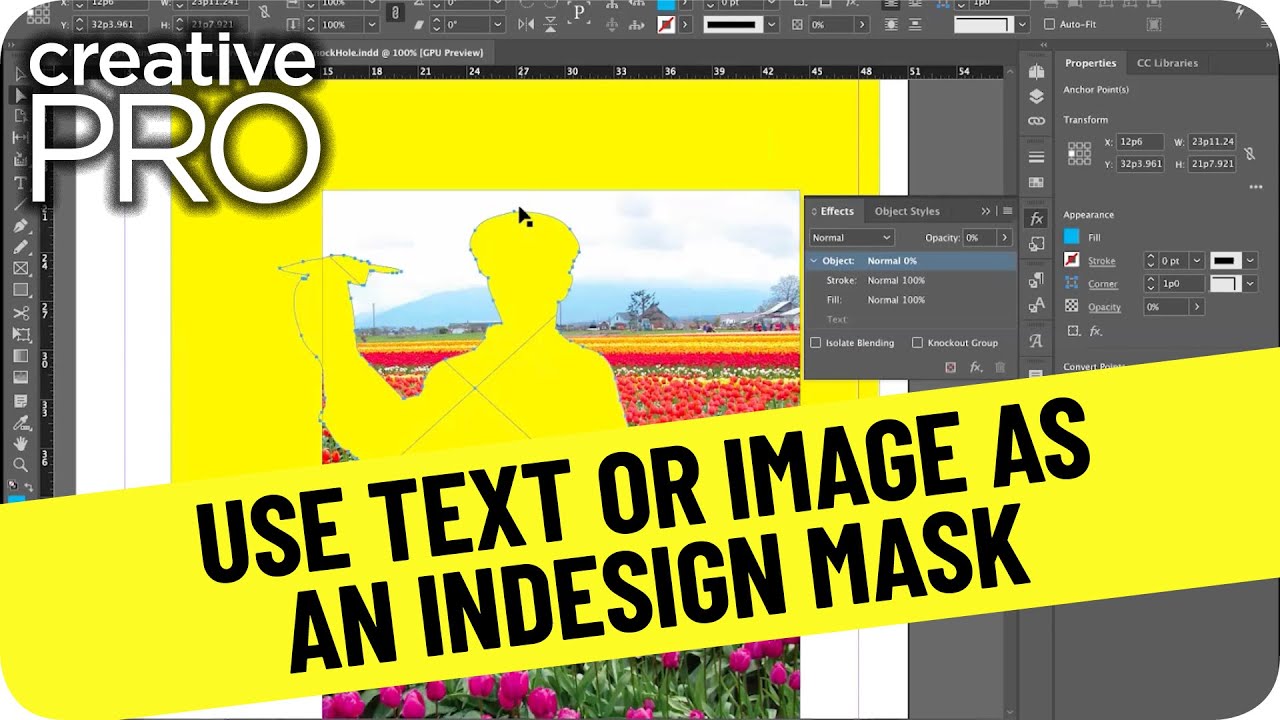Select the Effects panel tab
Viewport: 1280px width, 720px height.
(837, 211)
